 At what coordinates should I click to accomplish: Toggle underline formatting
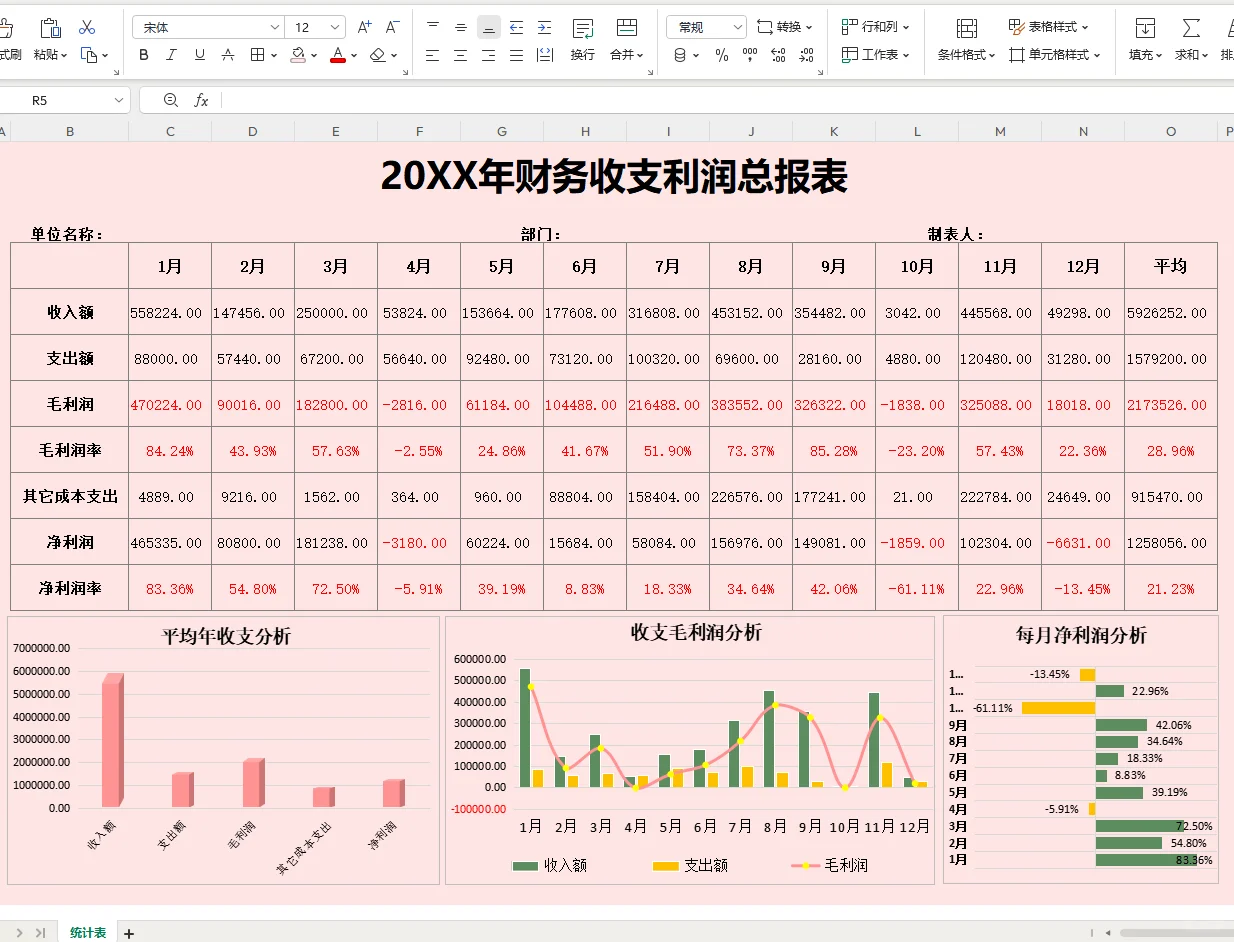tap(200, 55)
